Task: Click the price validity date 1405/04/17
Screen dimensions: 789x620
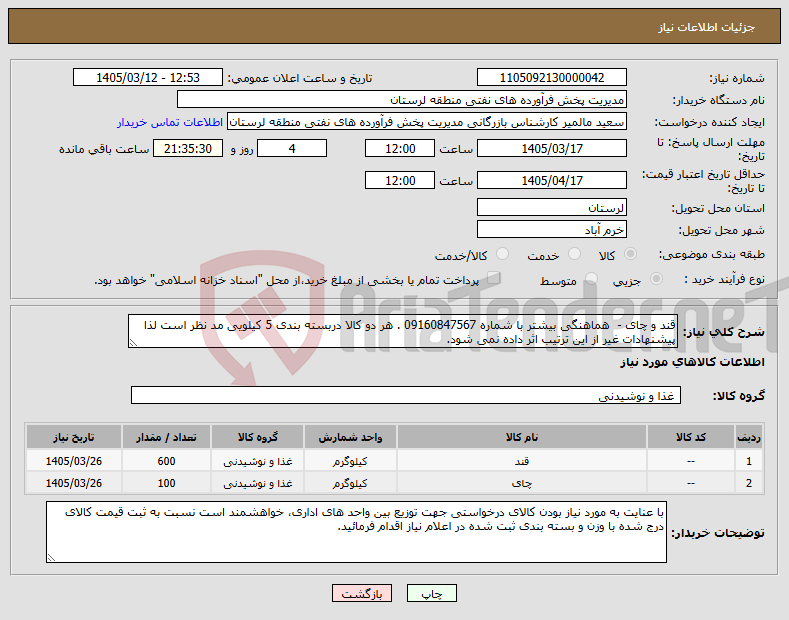Action: [x=551, y=180]
